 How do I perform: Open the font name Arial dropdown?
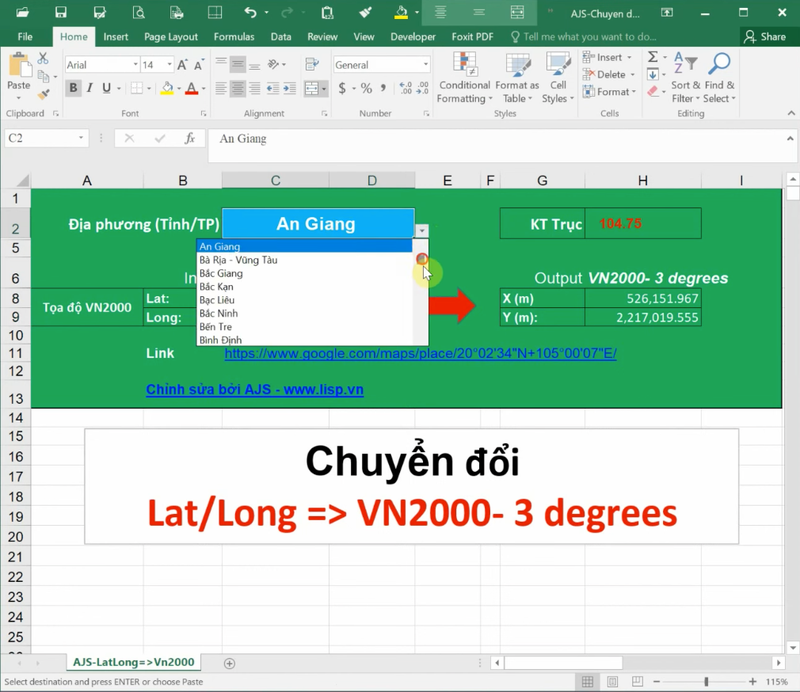click(136, 65)
